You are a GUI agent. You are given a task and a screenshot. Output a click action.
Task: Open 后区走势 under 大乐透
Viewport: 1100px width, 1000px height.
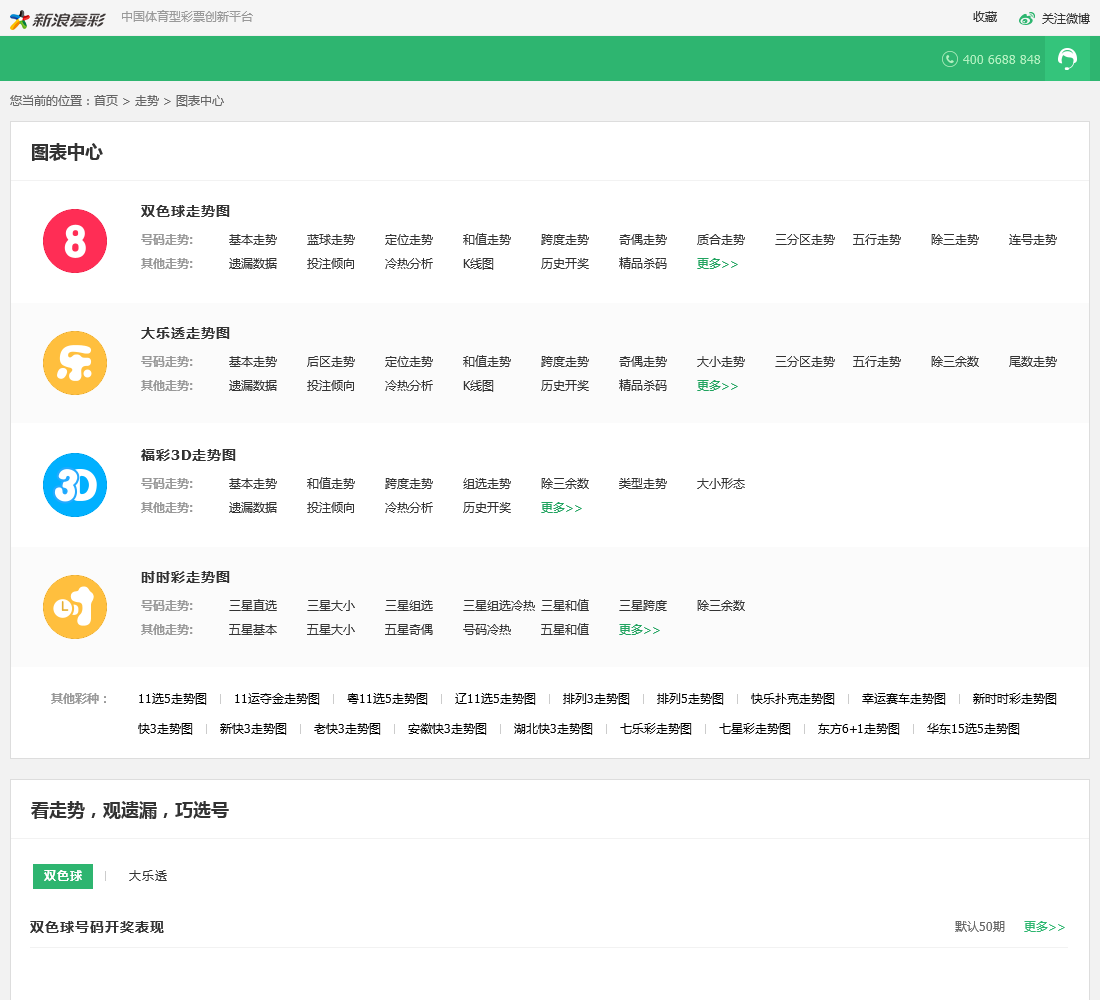(x=330, y=362)
